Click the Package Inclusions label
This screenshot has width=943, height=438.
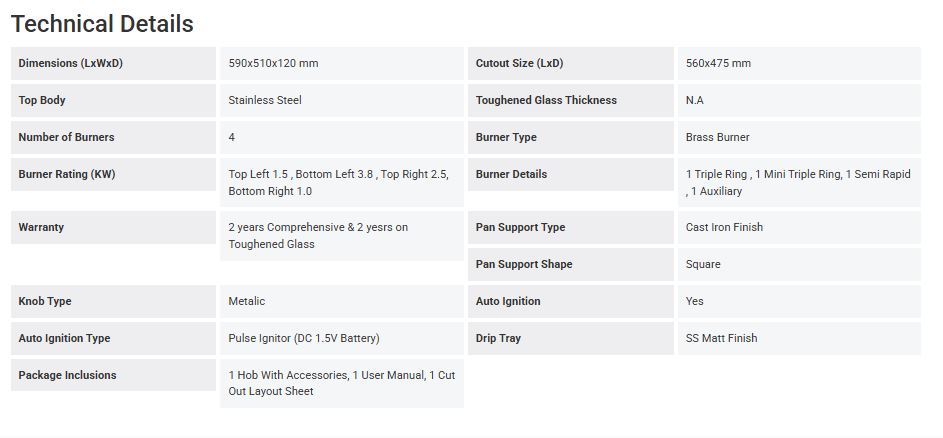pyautogui.click(x=67, y=376)
